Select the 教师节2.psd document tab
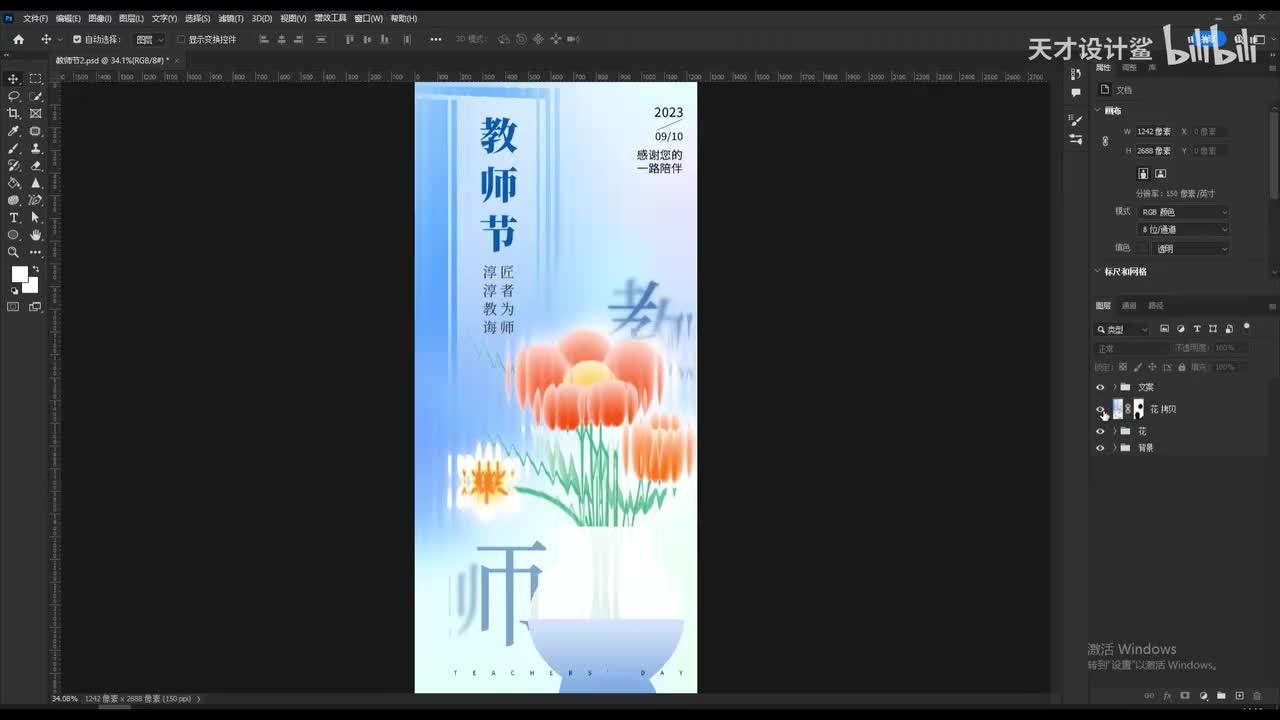The height and width of the screenshot is (720, 1280). [112, 60]
